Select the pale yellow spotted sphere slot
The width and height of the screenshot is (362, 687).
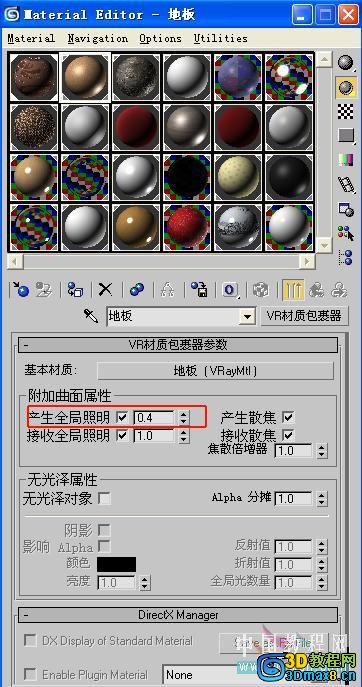tap(238, 177)
